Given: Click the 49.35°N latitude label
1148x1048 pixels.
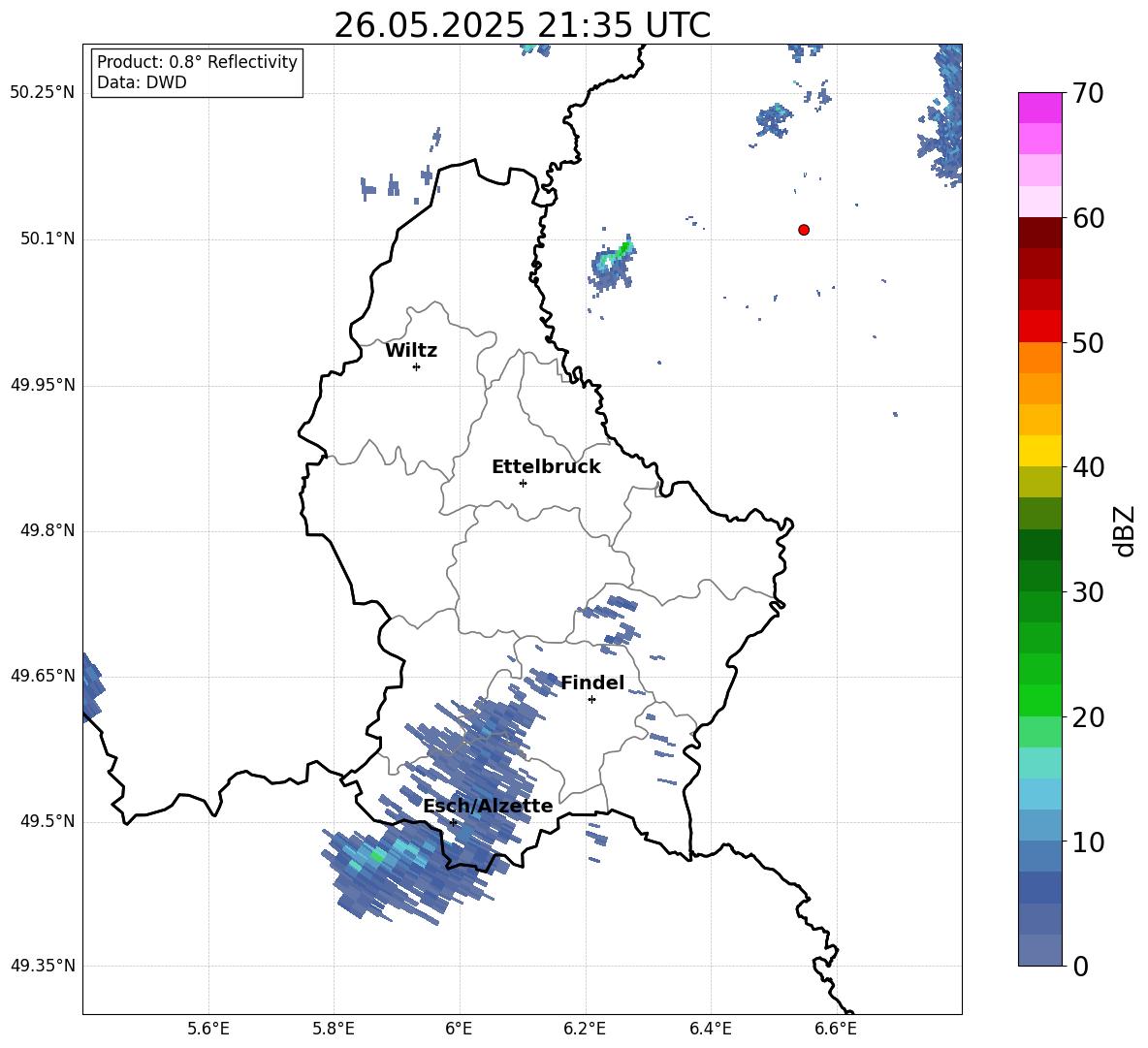Looking at the screenshot, I should click(x=43, y=966).
